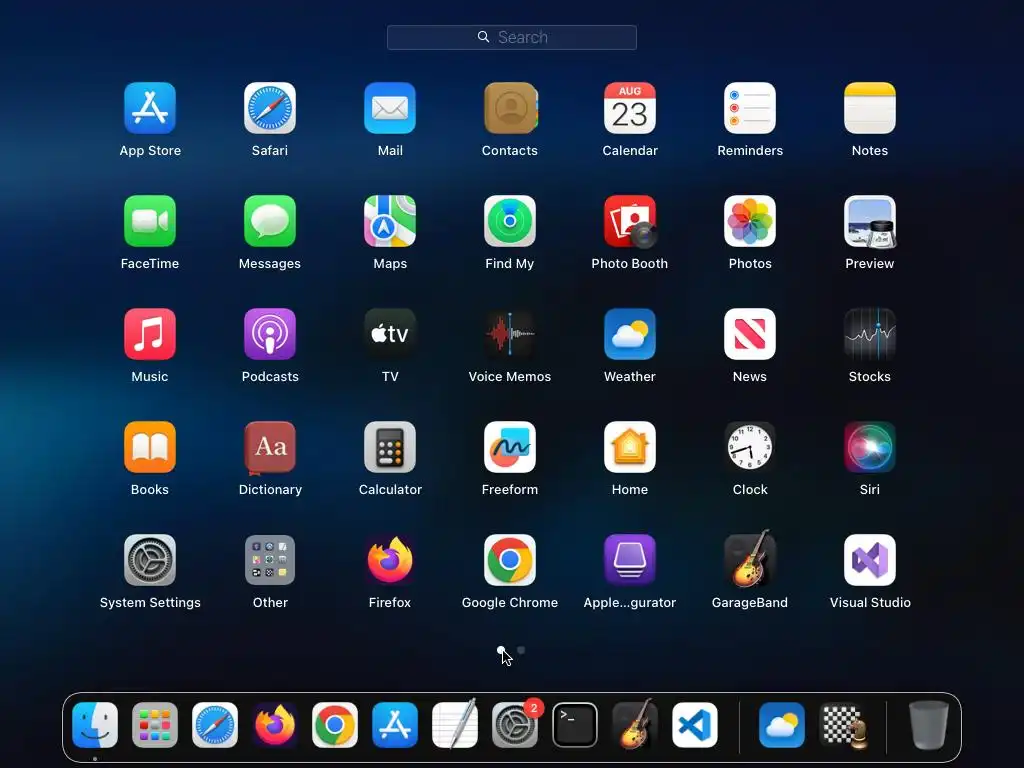Launch Apple Configurator
The image size is (1024, 768).
630,560
